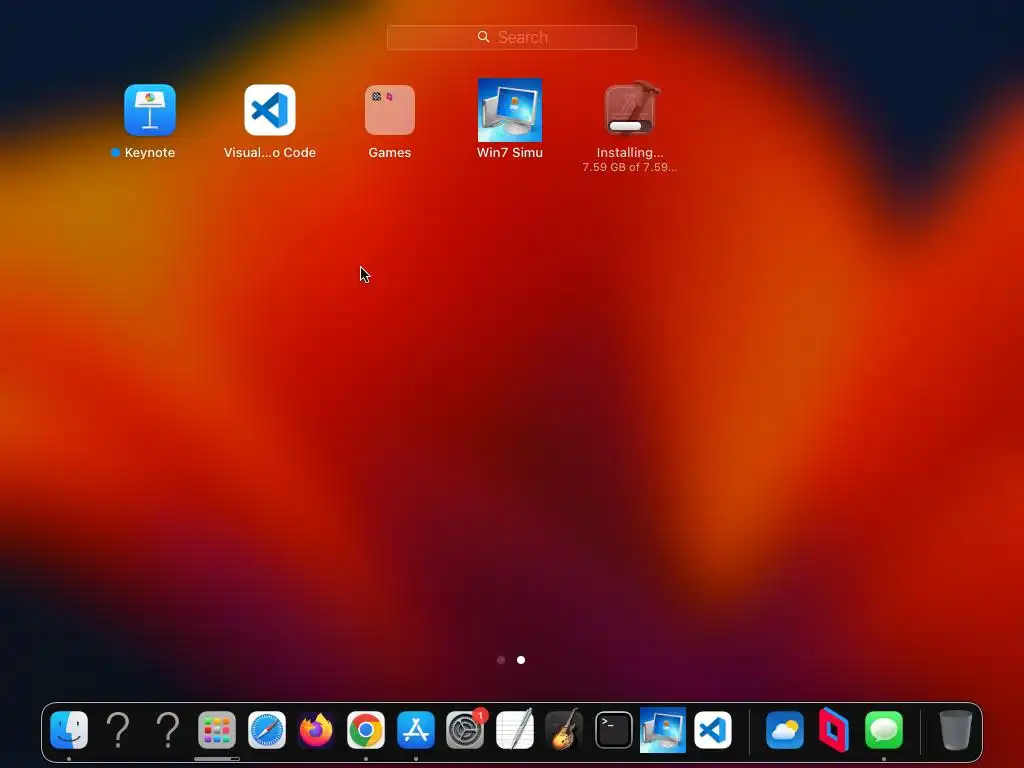The height and width of the screenshot is (768, 1024).
Task: Open Terminal from the Dock
Action: (x=613, y=729)
